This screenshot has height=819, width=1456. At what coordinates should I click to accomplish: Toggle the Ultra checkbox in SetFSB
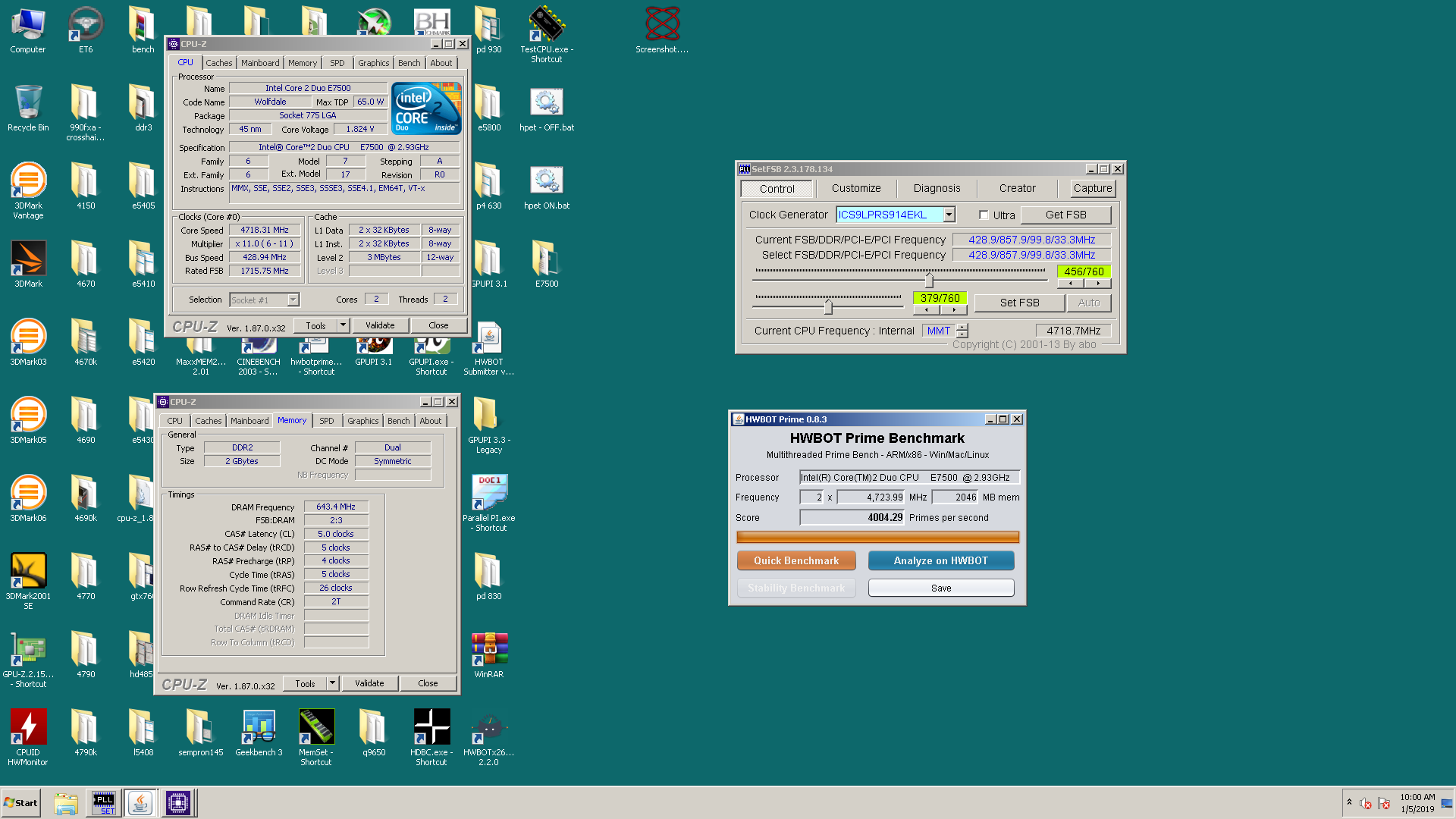(x=984, y=215)
